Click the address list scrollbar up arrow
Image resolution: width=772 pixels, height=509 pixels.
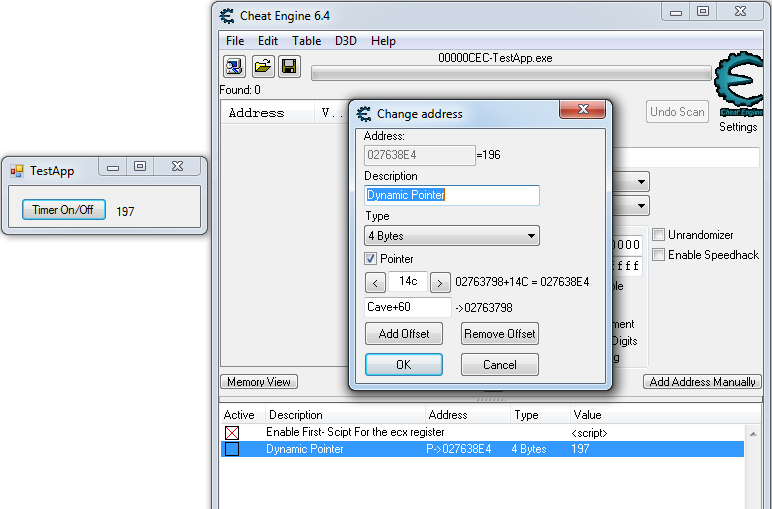pyautogui.click(x=753, y=434)
